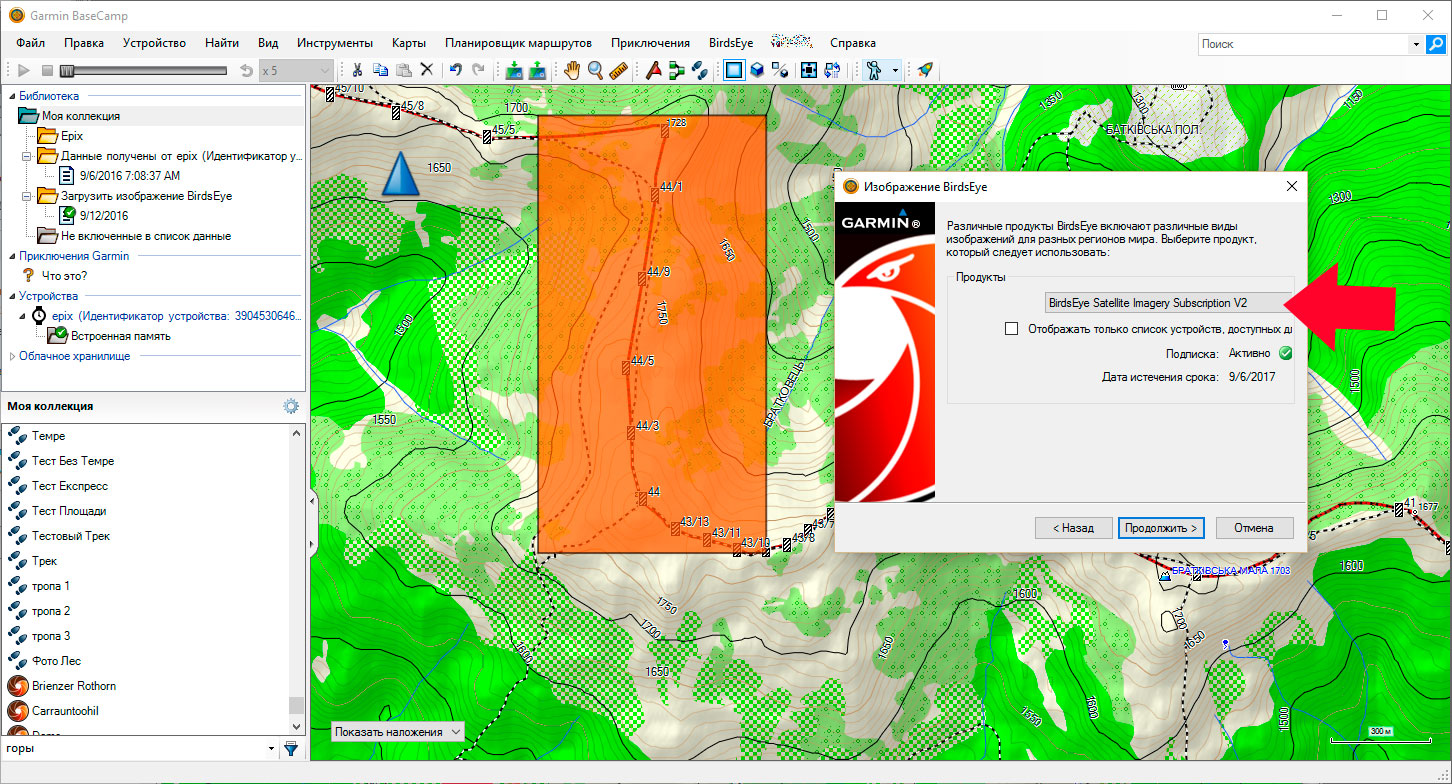Collapse the Загрузить изображение BirdsEye folder

[27, 196]
